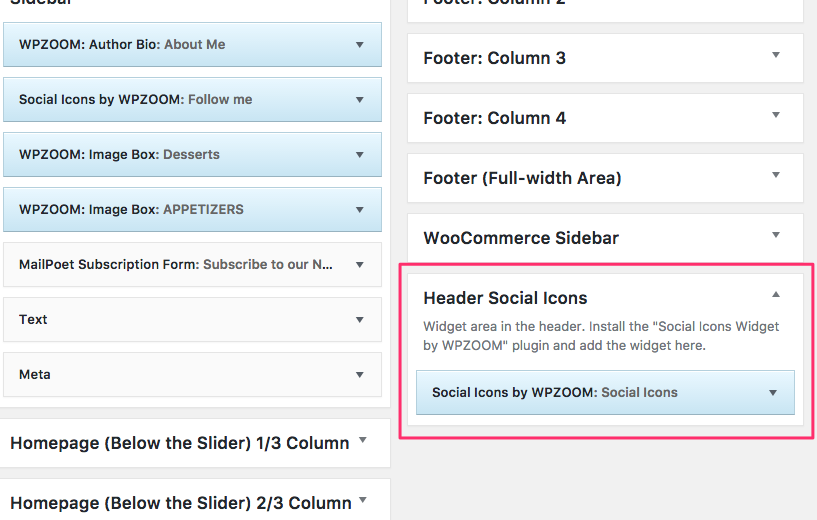Image resolution: width=817 pixels, height=520 pixels.
Task: Open the Image Box APPETIZERS widget arrow
Action: (360, 209)
